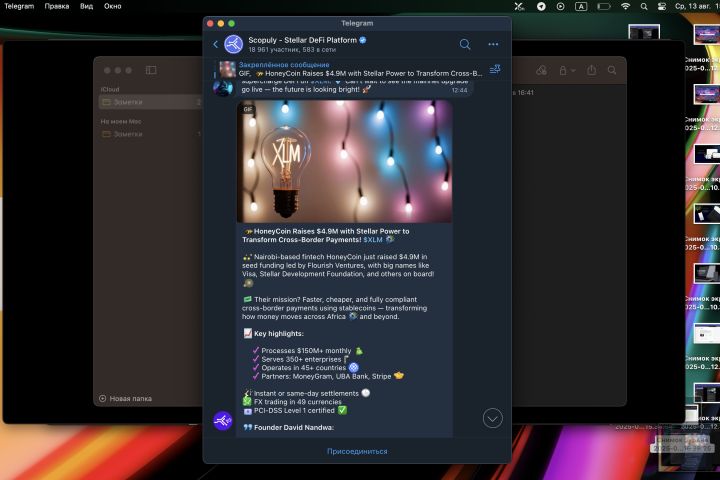Go back using Telegram's back arrow
The image size is (720, 480).
pyautogui.click(x=216, y=45)
